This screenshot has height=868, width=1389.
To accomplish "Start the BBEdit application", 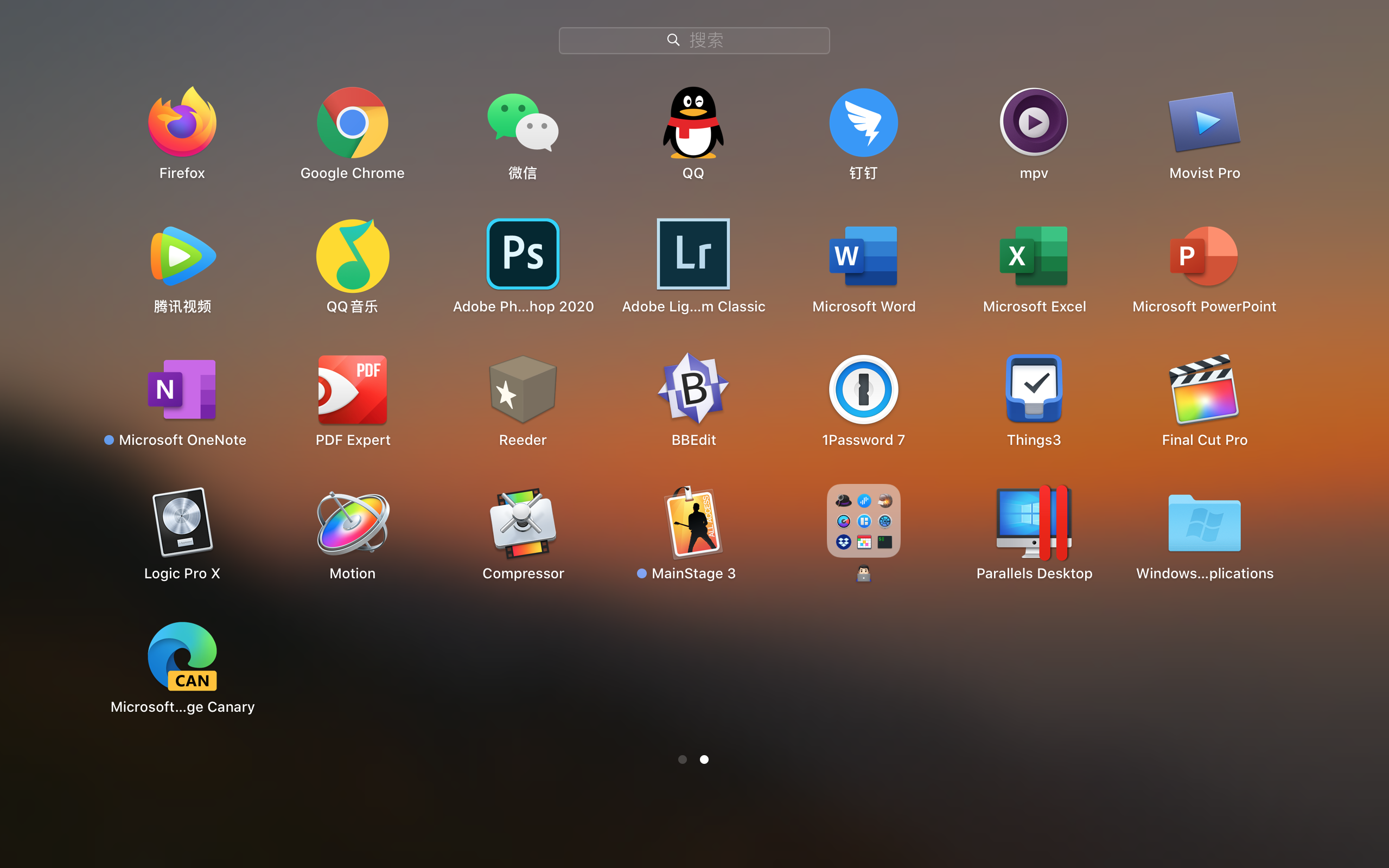I will tap(693, 390).
